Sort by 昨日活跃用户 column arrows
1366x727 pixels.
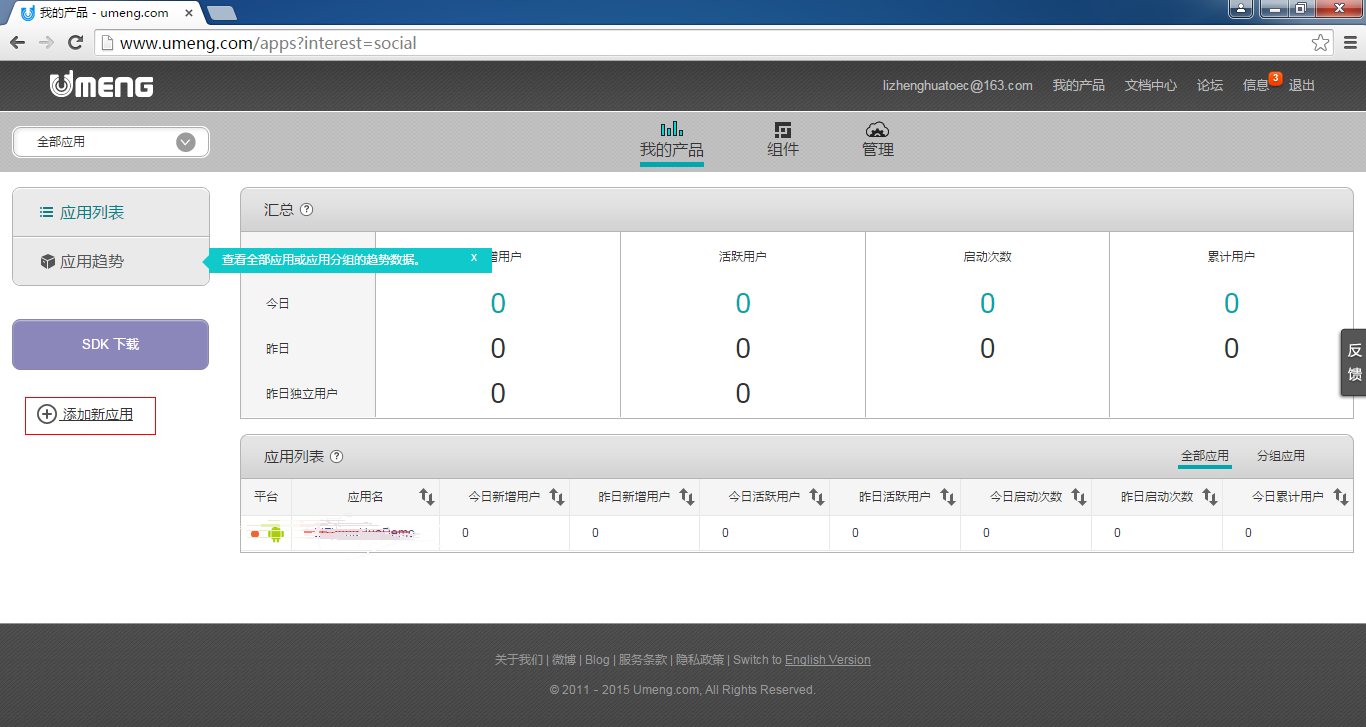(948, 497)
